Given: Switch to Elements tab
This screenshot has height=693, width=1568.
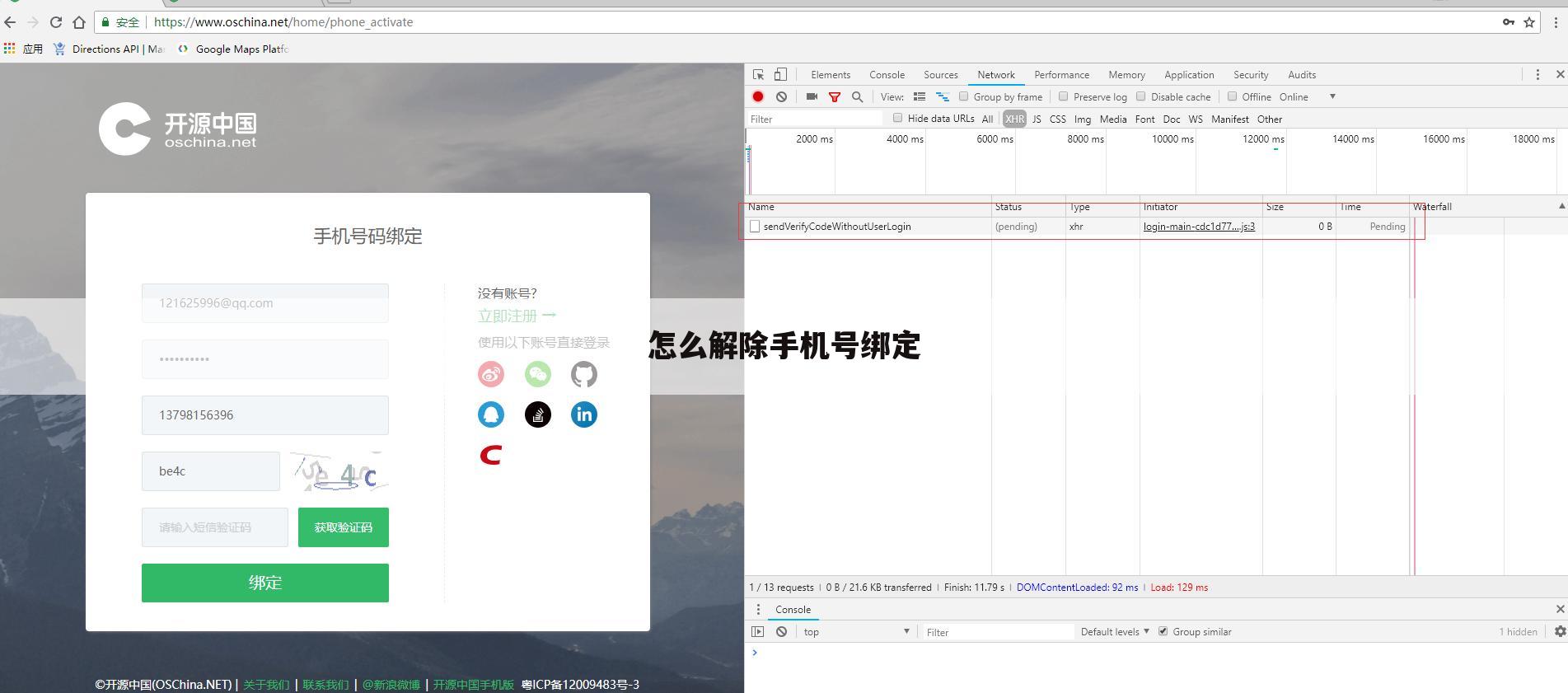Looking at the screenshot, I should [x=831, y=74].
